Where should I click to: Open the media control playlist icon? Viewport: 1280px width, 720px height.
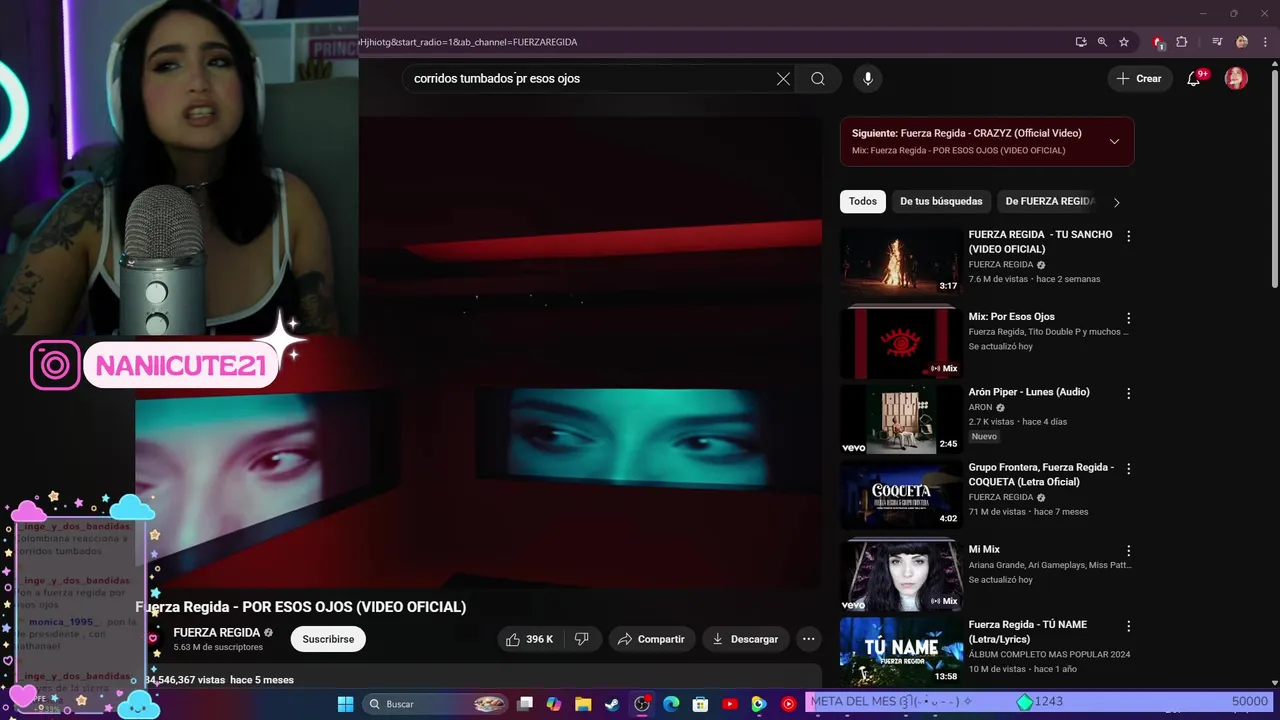click(1217, 42)
